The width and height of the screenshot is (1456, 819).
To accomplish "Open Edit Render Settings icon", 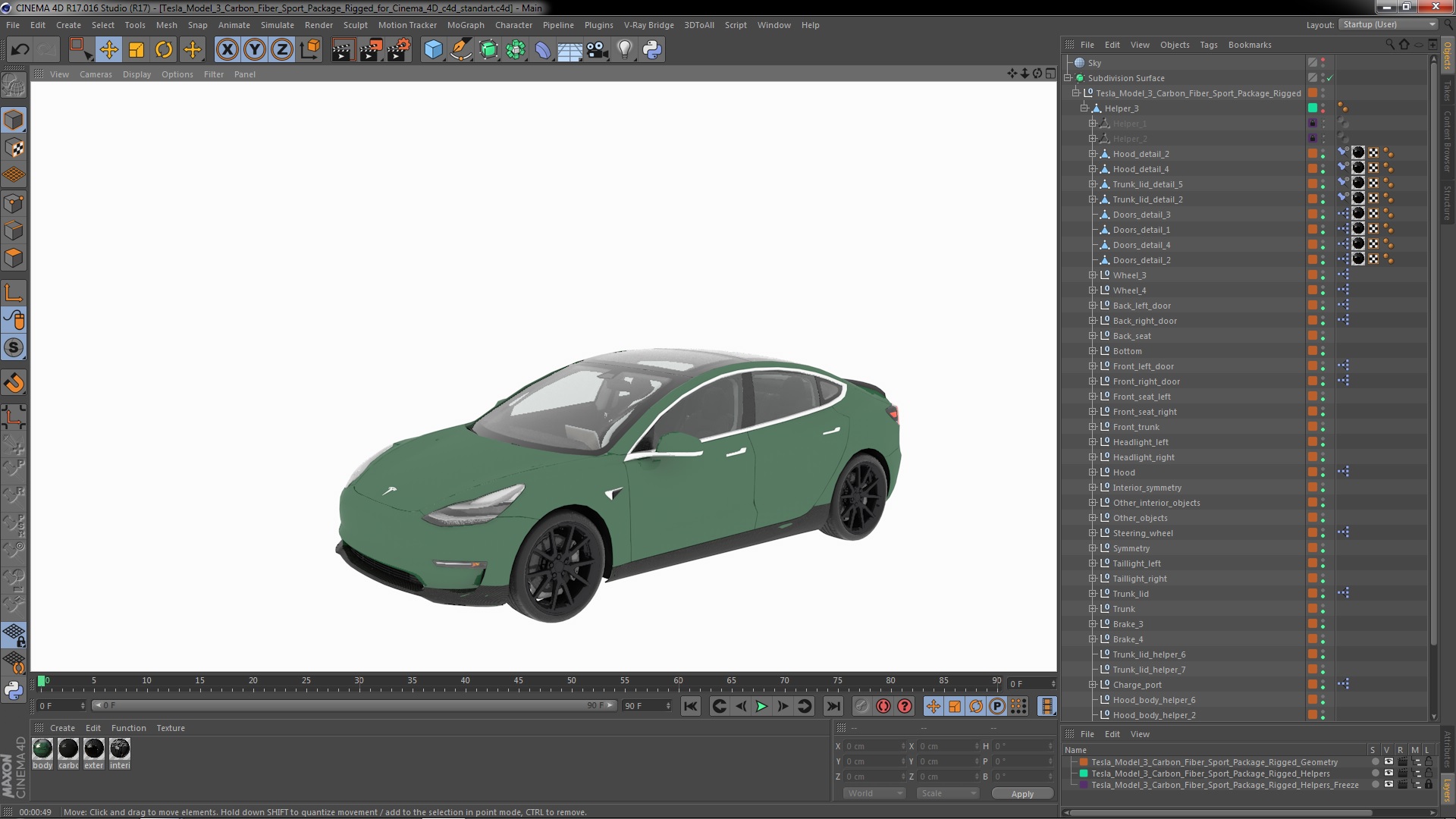I will (399, 50).
